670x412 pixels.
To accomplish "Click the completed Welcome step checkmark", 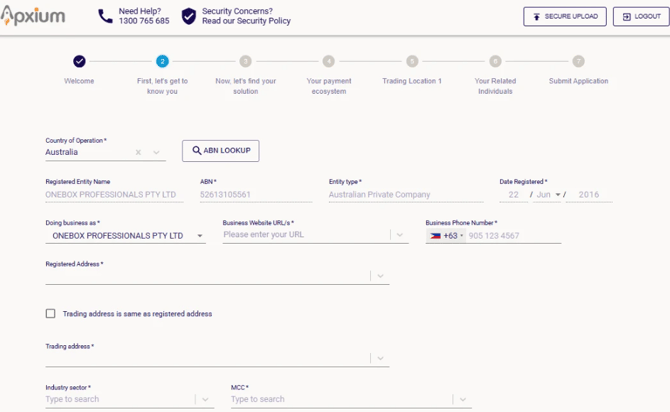I will tap(79, 62).
